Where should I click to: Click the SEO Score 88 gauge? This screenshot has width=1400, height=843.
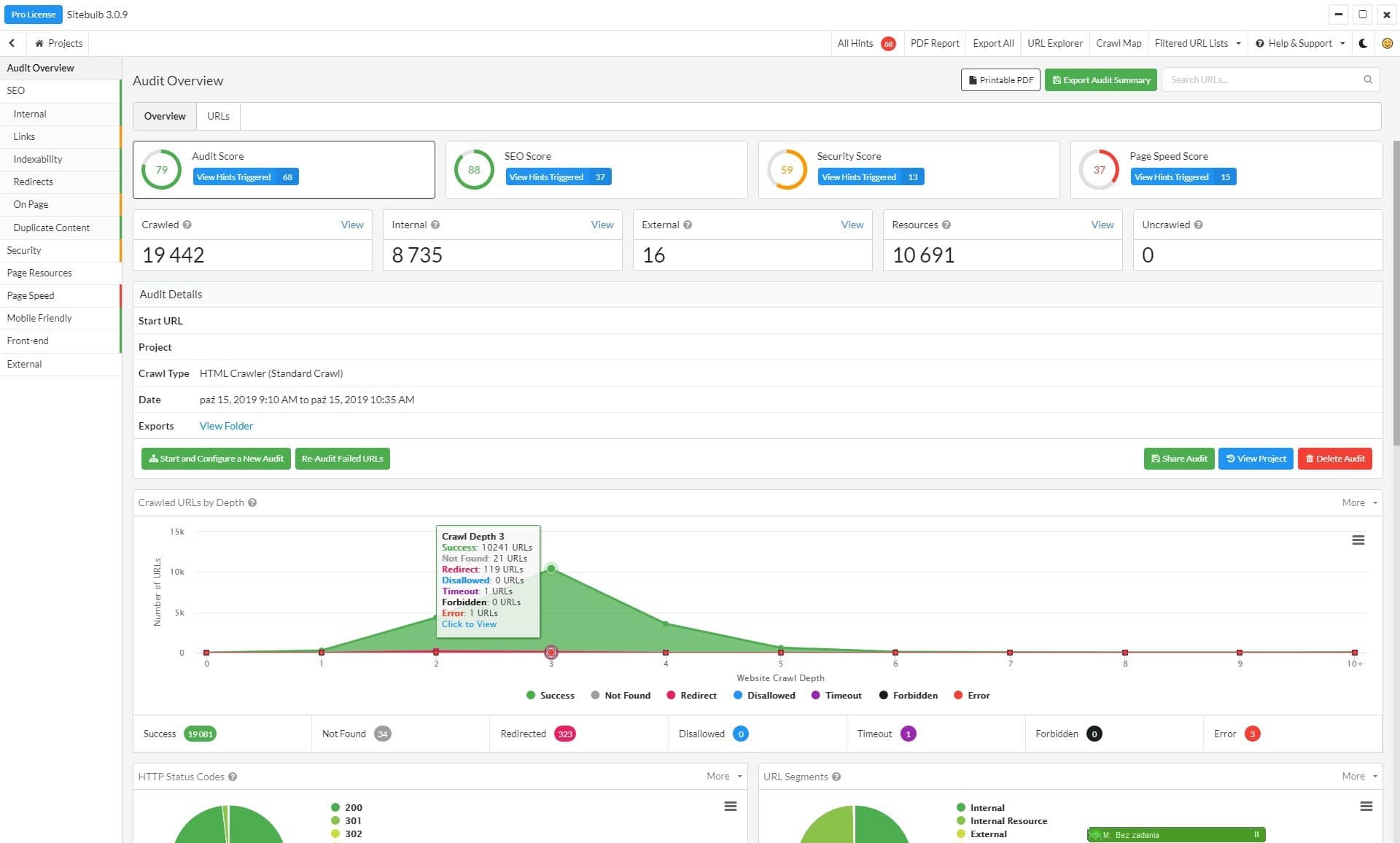pos(474,170)
